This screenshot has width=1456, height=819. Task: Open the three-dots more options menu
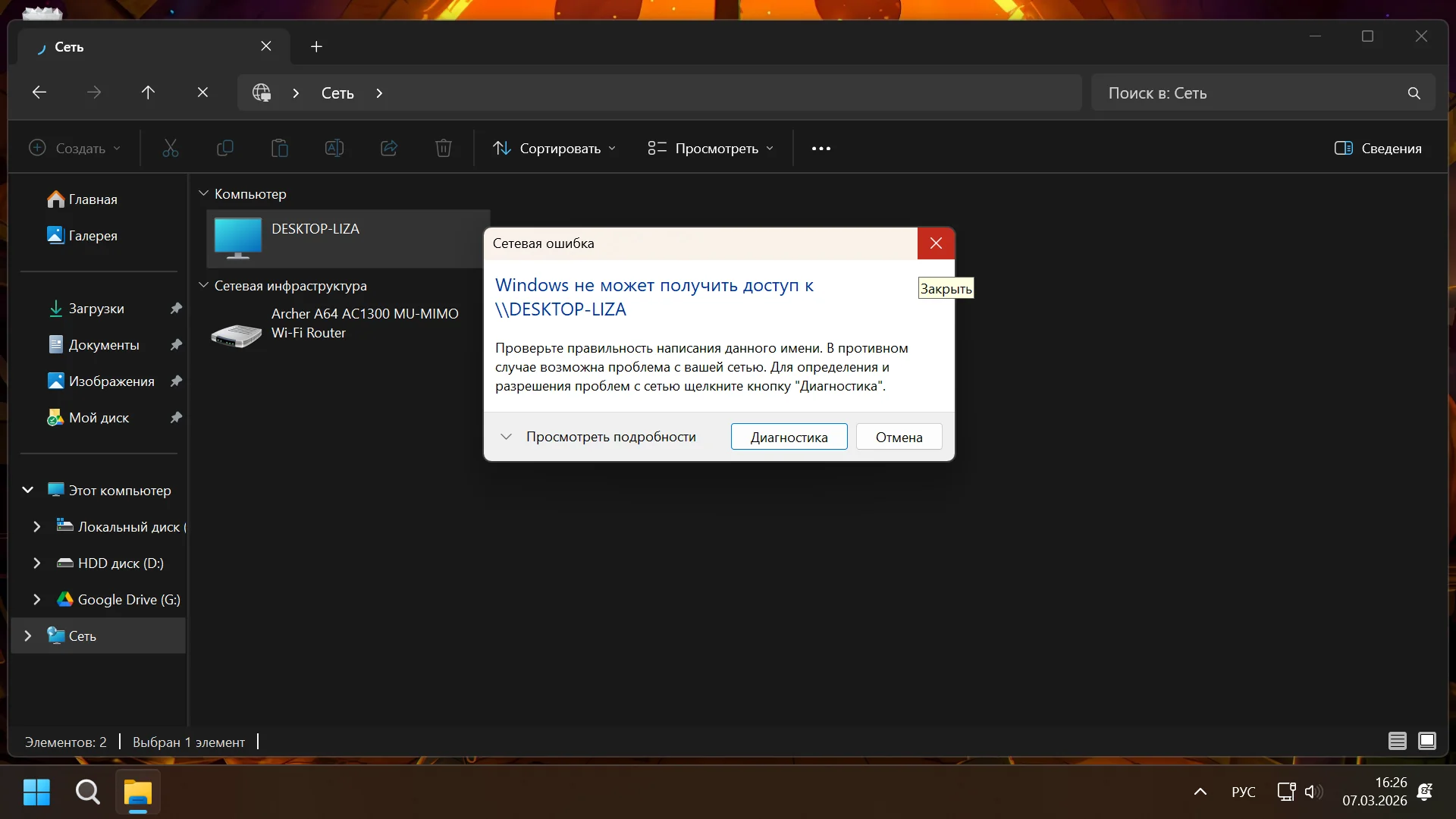pos(821,149)
